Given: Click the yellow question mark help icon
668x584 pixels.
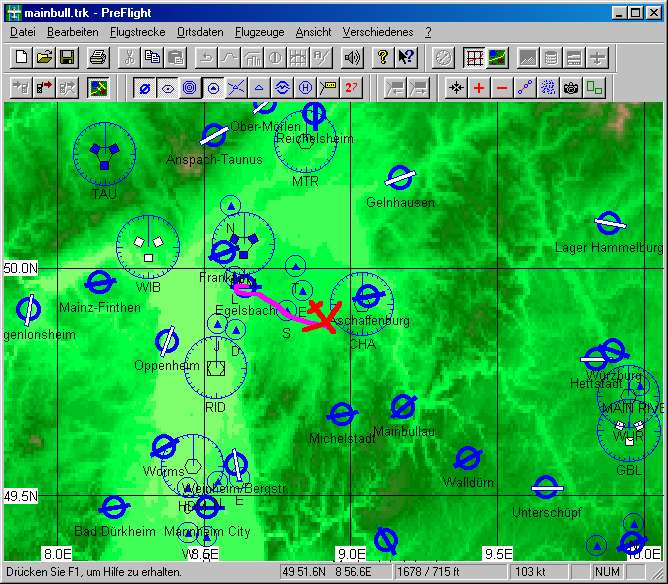Looking at the screenshot, I should (x=382, y=57).
